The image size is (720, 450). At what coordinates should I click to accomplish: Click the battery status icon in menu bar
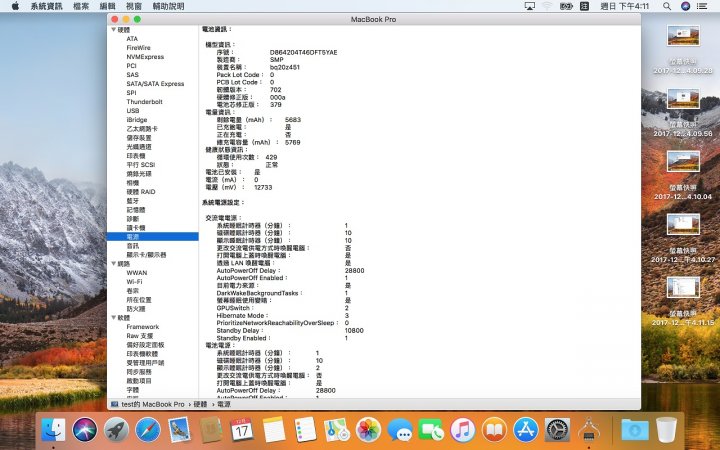(566, 6)
